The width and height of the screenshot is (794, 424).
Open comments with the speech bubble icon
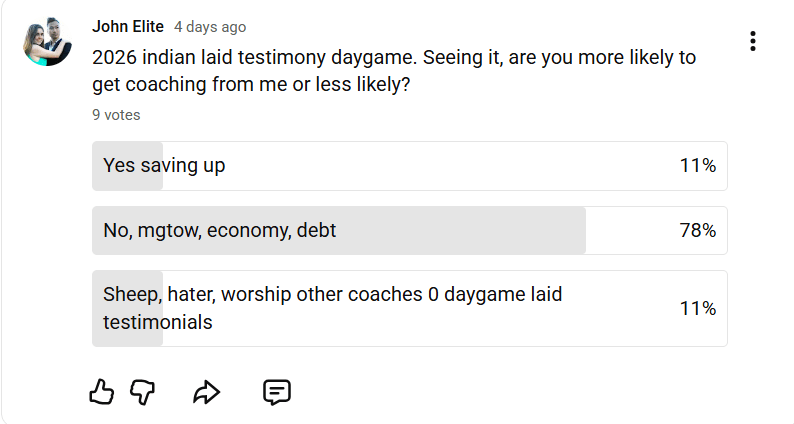point(276,392)
